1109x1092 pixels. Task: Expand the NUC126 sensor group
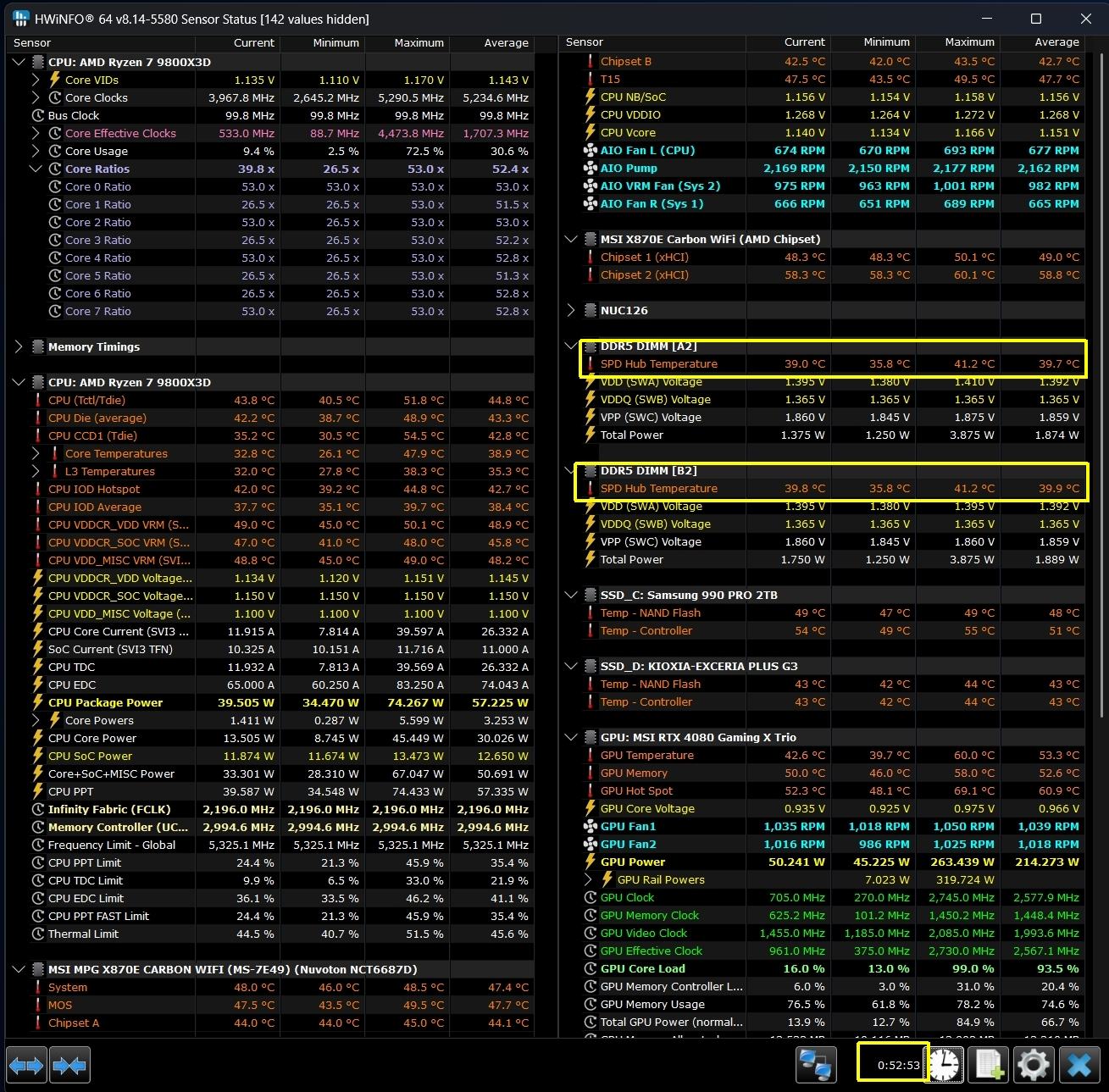[x=571, y=310]
